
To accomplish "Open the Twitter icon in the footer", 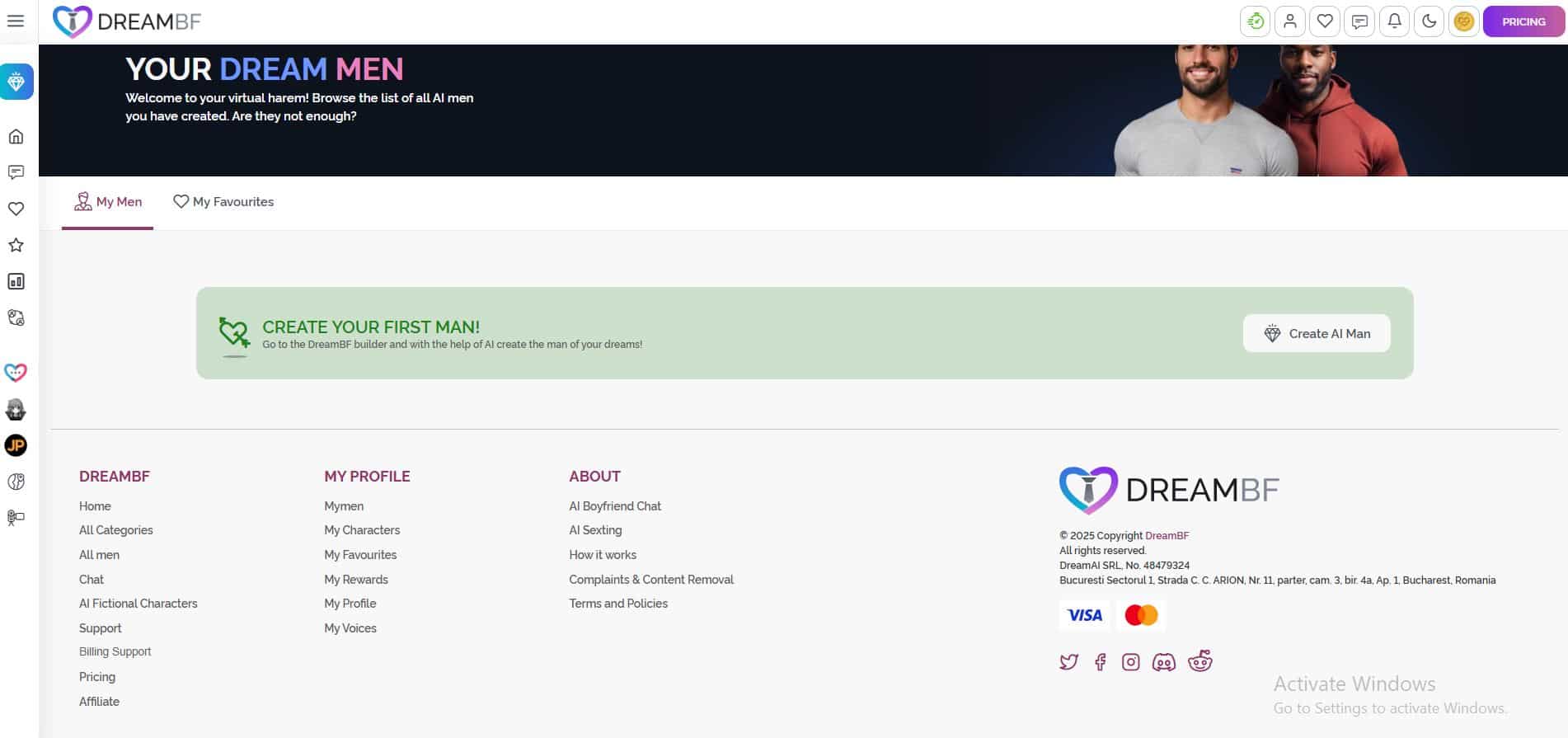I will tap(1068, 662).
